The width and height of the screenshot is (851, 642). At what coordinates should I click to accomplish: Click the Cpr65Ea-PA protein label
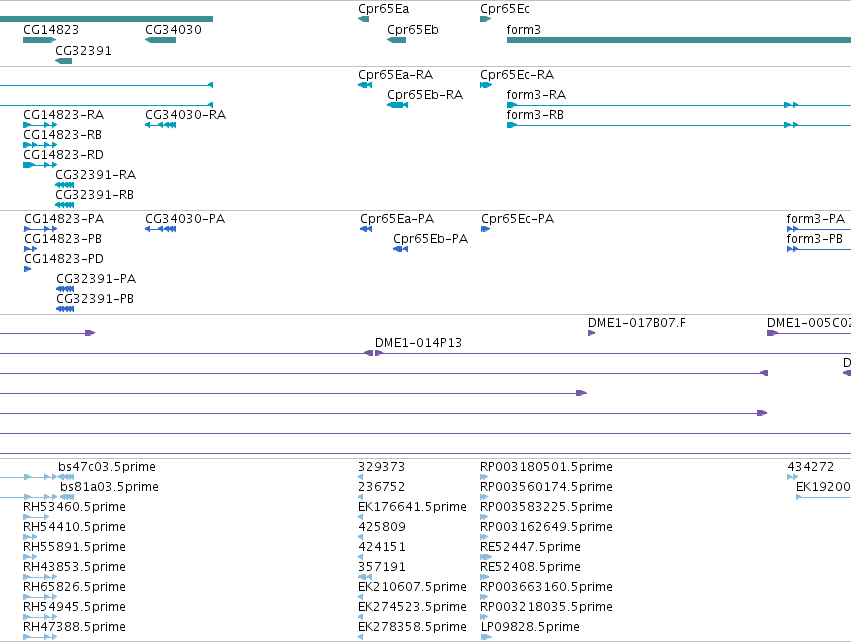click(x=397, y=219)
